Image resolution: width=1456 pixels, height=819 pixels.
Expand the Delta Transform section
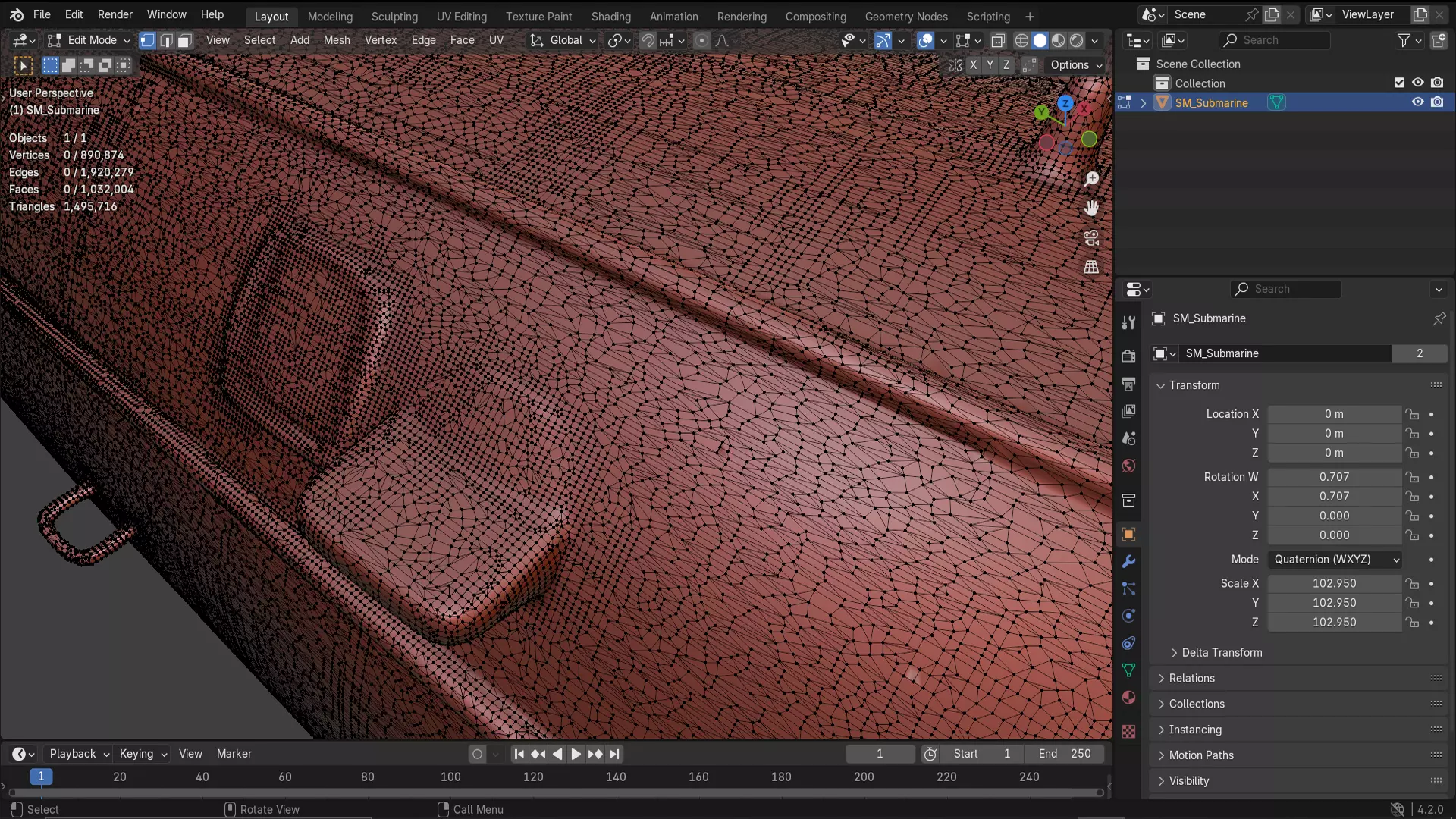click(1221, 653)
